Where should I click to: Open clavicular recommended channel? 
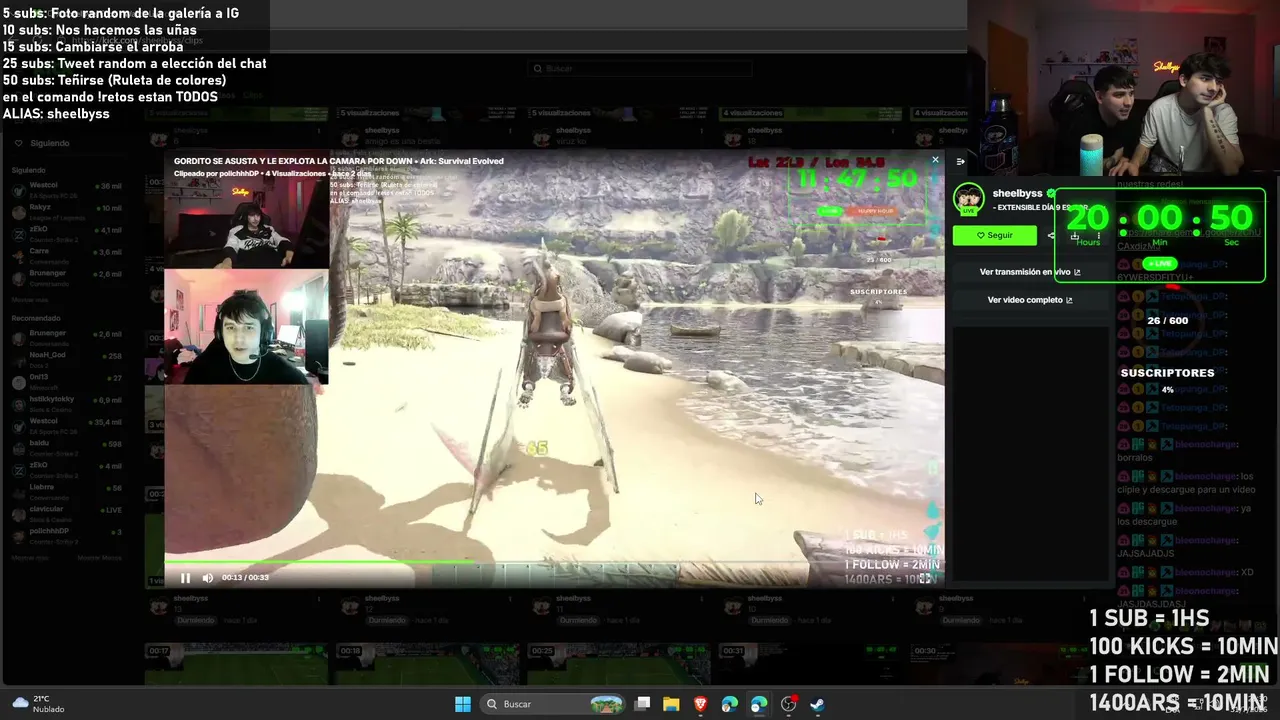pyautogui.click(x=67, y=513)
